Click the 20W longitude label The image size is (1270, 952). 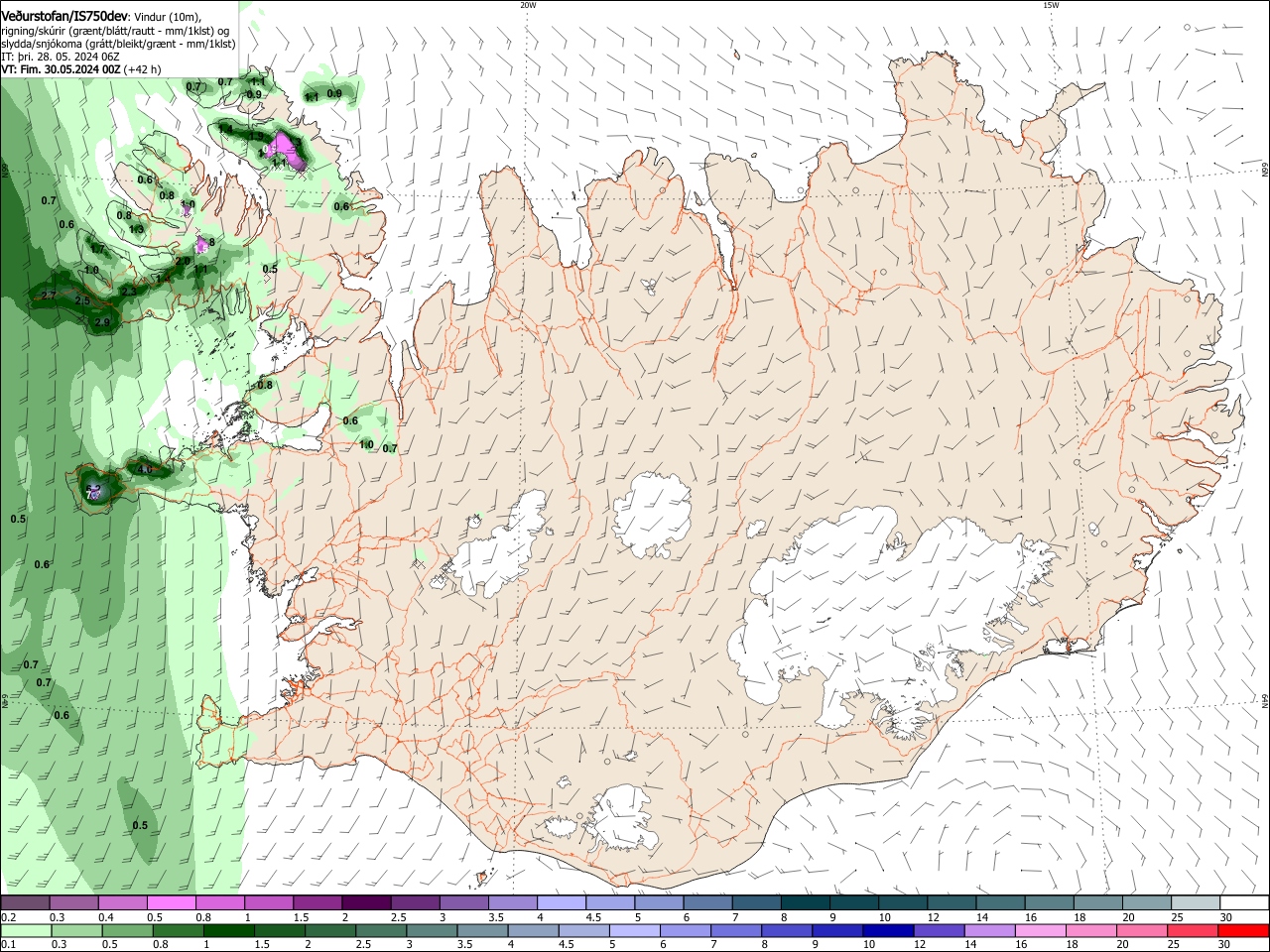point(528,5)
